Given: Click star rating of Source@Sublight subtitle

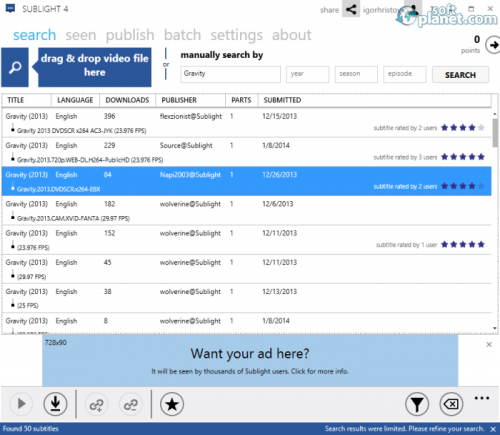Looking at the screenshot, I should (463, 157).
